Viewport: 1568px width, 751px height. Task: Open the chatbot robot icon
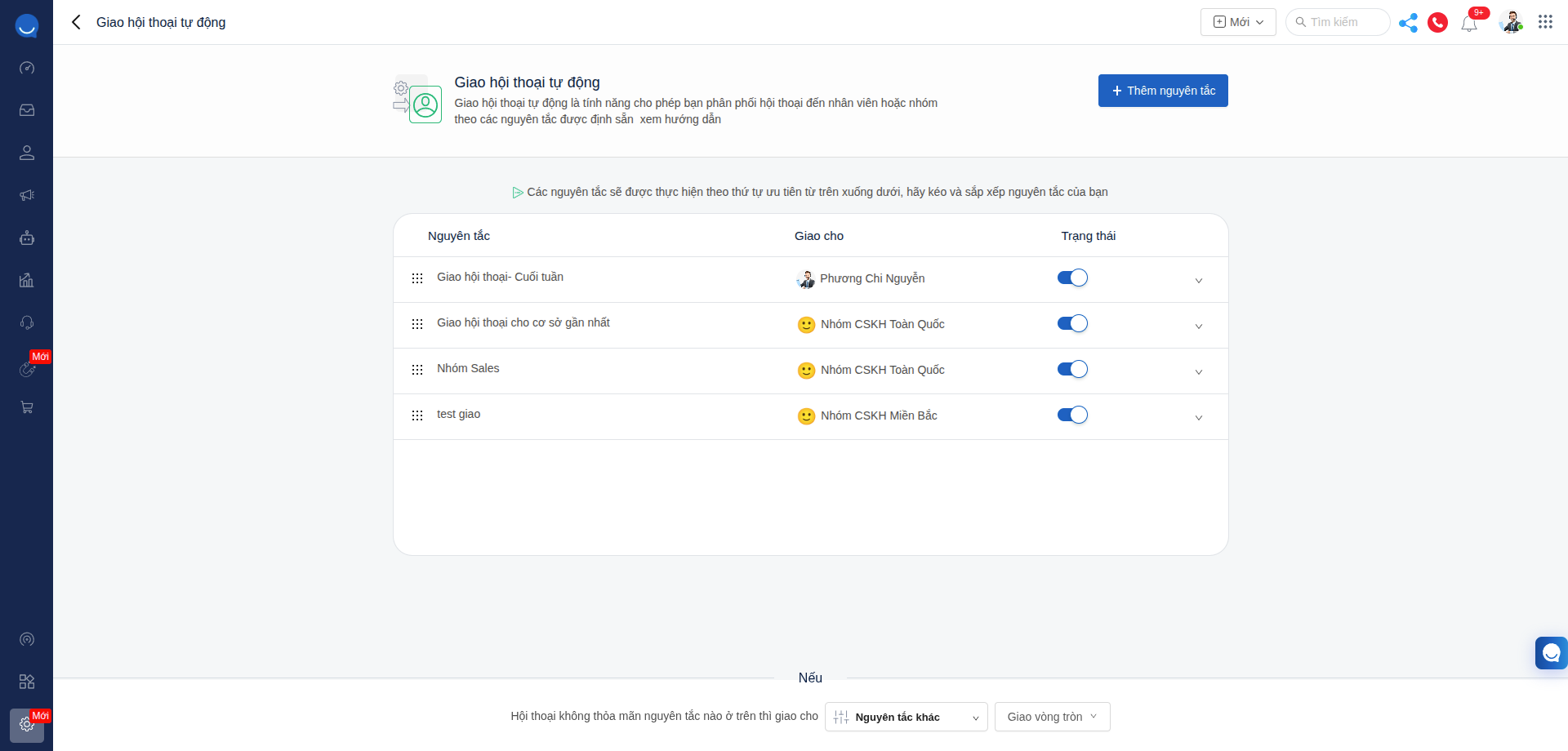pyautogui.click(x=27, y=238)
